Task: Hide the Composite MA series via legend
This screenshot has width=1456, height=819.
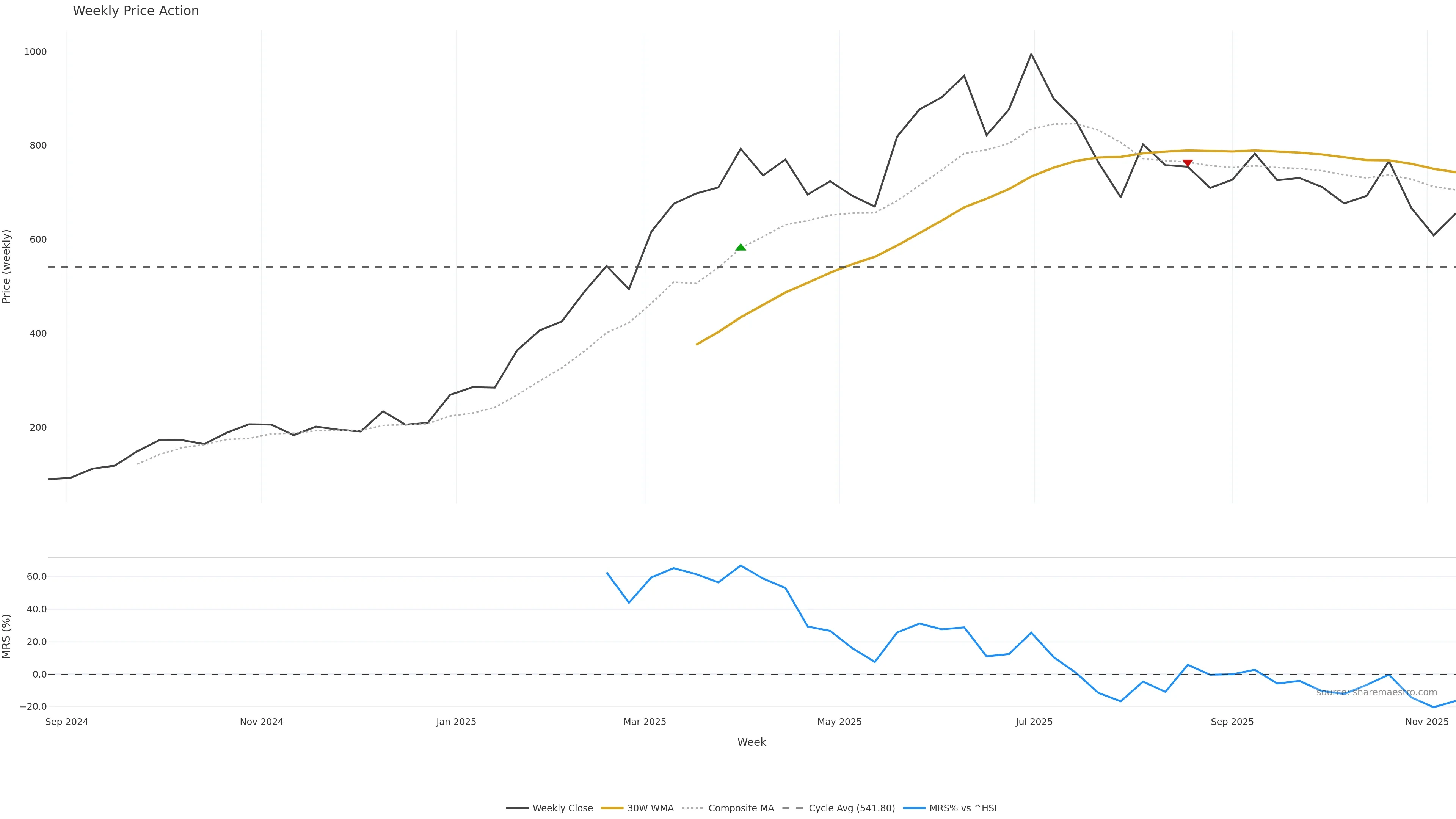Action: tap(741, 808)
